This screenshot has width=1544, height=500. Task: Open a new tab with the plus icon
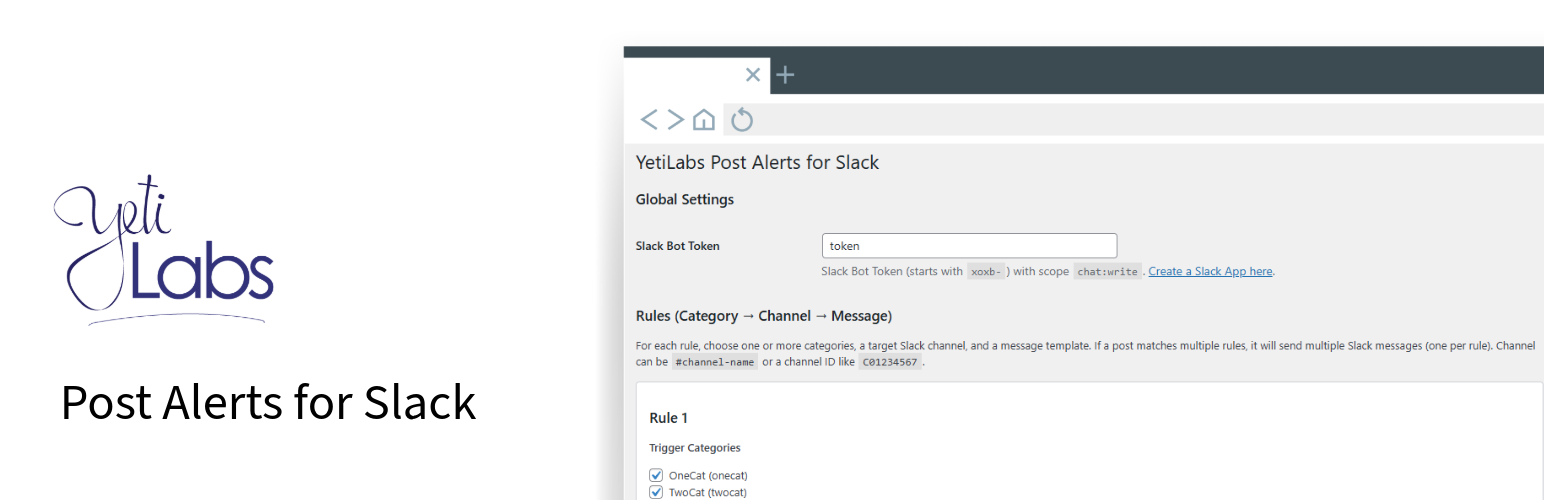click(x=786, y=75)
